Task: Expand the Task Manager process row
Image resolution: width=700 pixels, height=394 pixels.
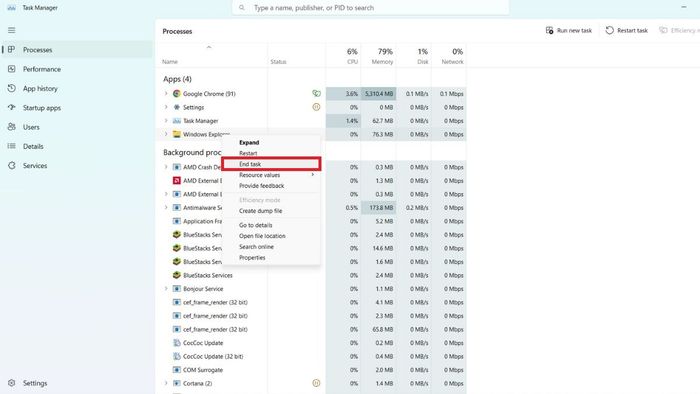Action: tap(166, 120)
